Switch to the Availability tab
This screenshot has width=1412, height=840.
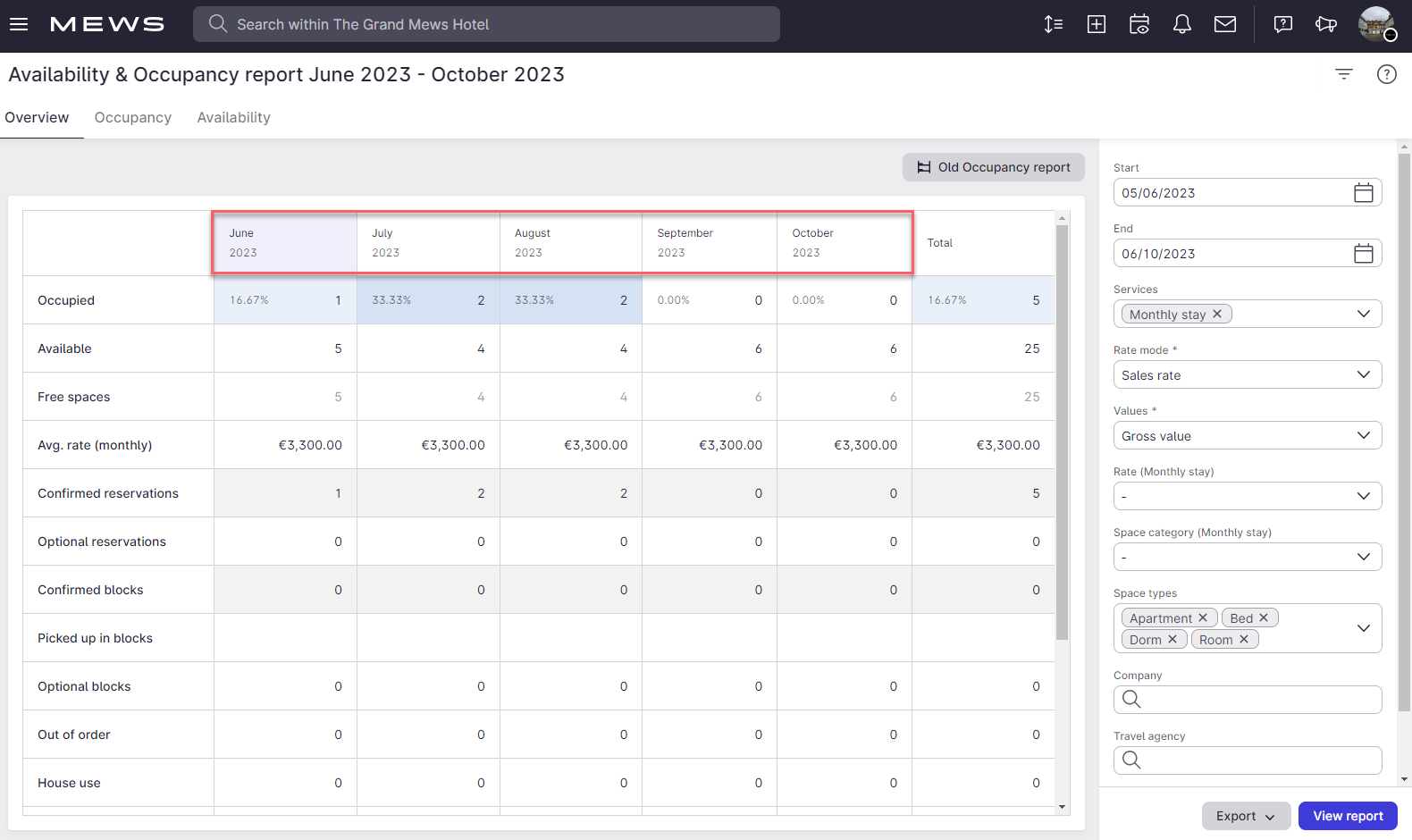pyautogui.click(x=233, y=118)
